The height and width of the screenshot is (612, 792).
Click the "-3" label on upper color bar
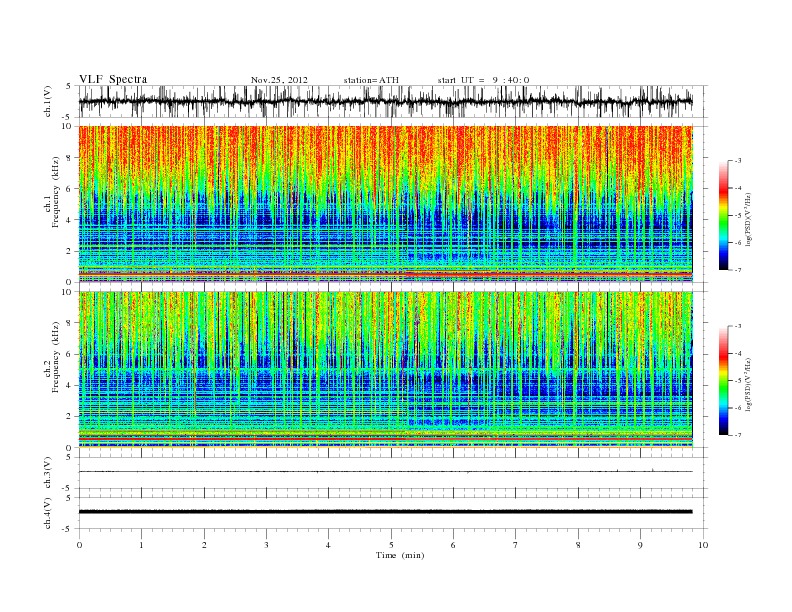coord(737,161)
